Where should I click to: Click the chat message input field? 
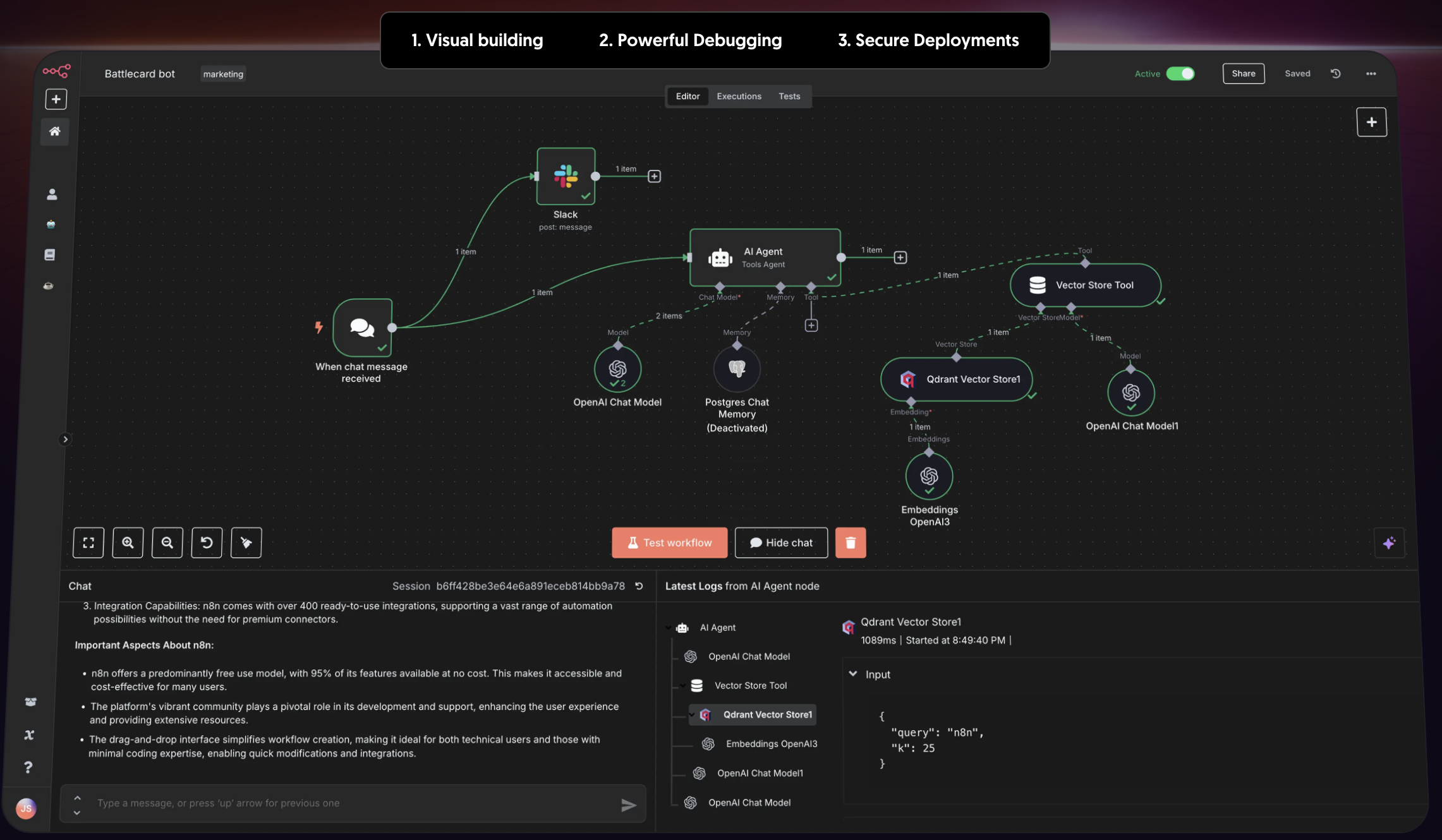pos(353,803)
